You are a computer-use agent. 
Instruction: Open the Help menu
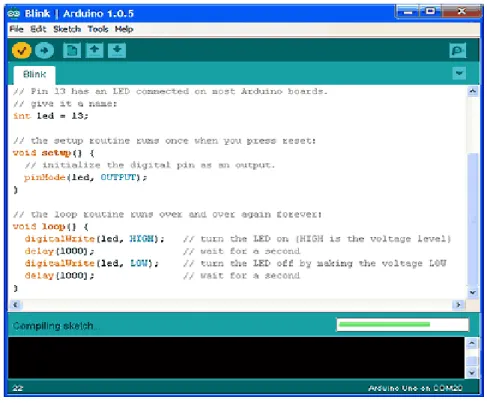124,29
